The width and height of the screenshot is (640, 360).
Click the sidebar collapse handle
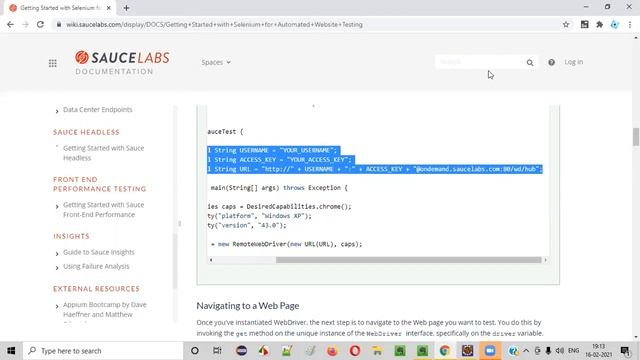click(180, 224)
